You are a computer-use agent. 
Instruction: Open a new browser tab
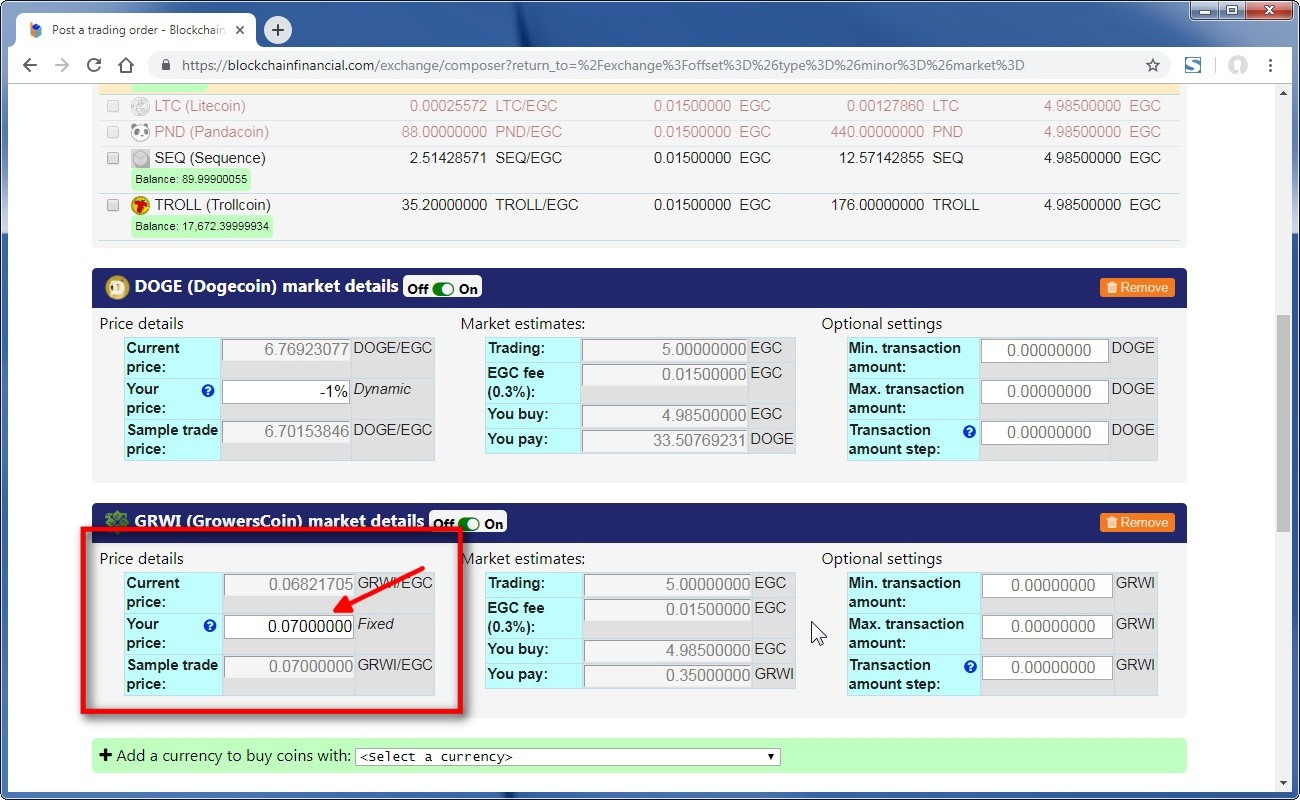point(277,30)
